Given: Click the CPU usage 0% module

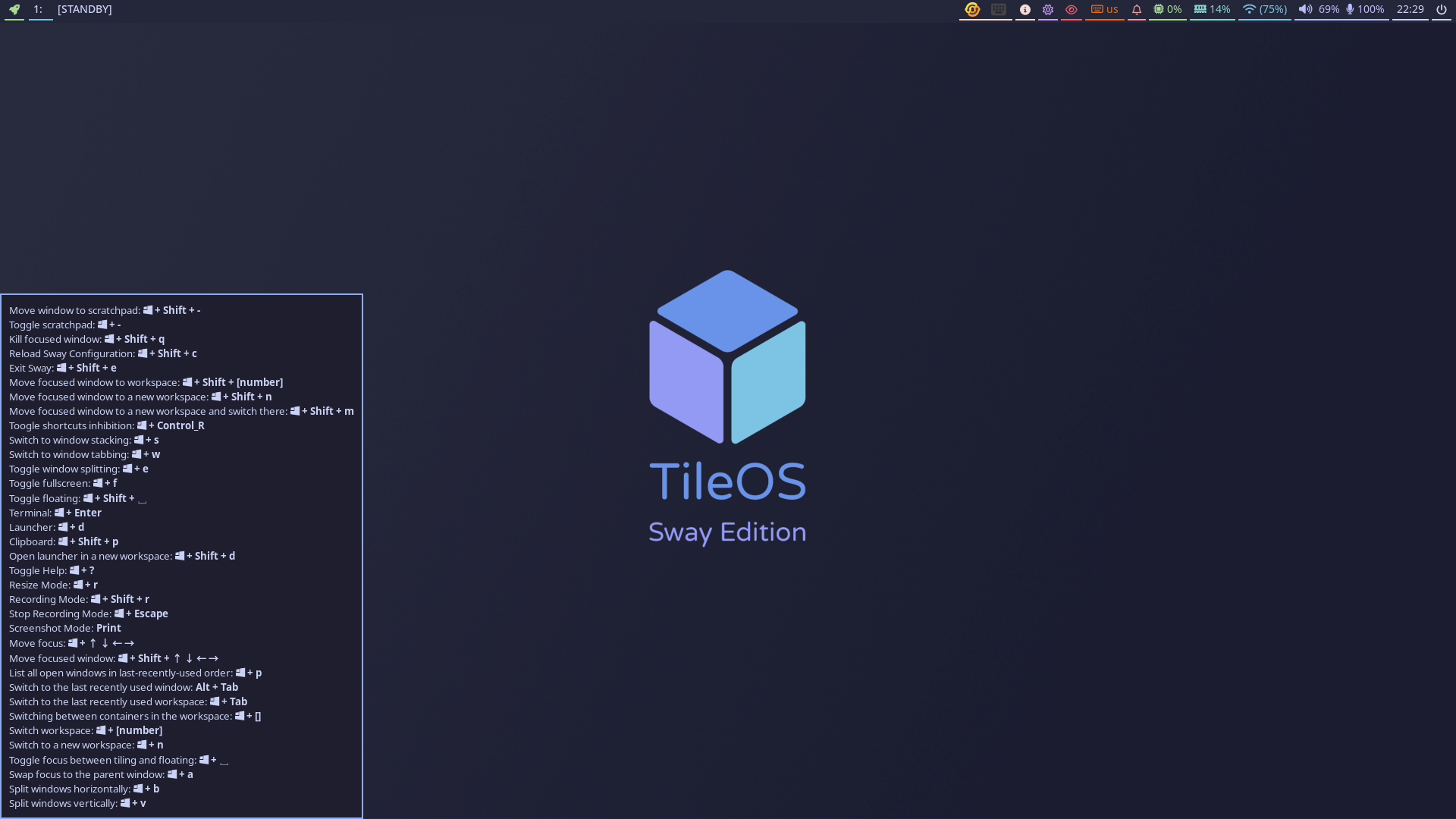Looking at the screenshot, I should (1168, 9).
